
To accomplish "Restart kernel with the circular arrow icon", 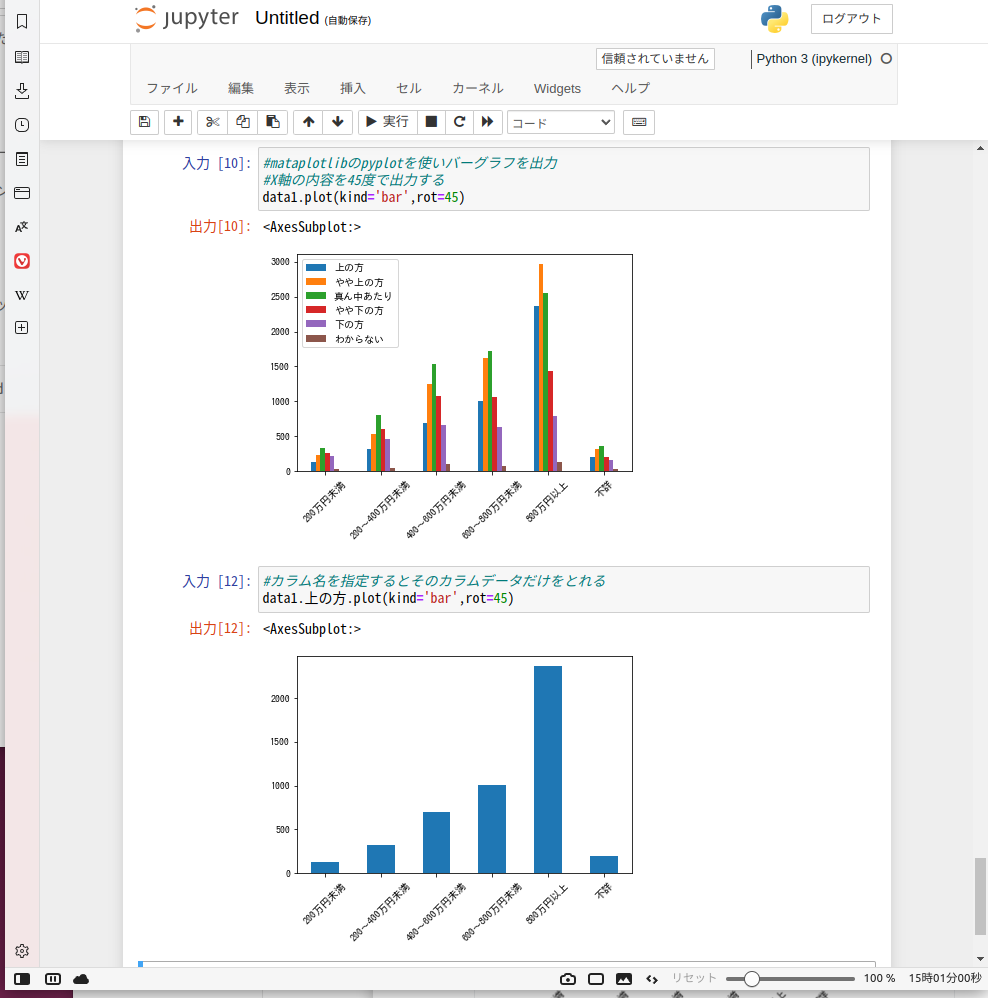I will point(459,122).
